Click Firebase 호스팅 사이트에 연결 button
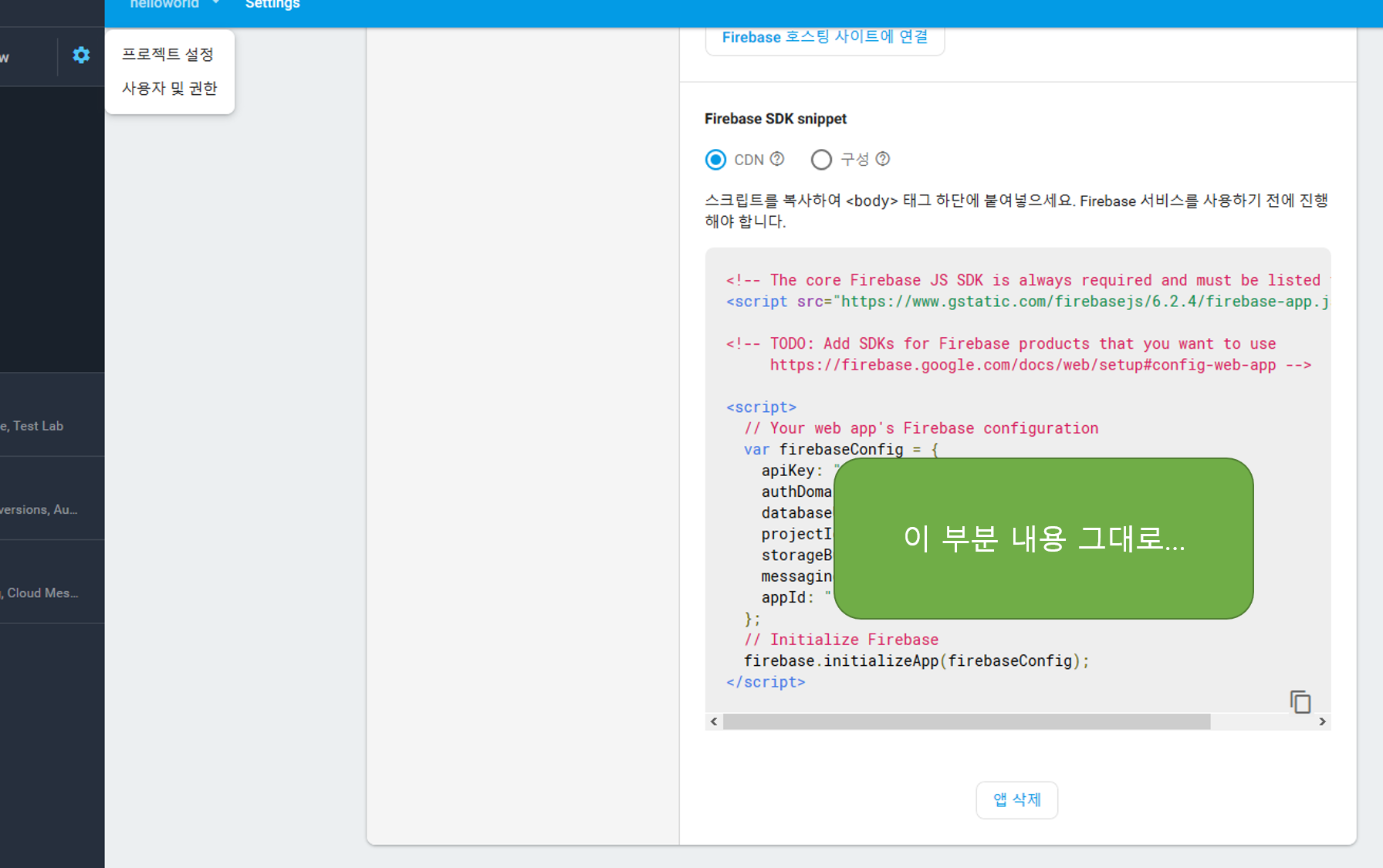This screenshot has height=868, width=1383. (825, 38)
